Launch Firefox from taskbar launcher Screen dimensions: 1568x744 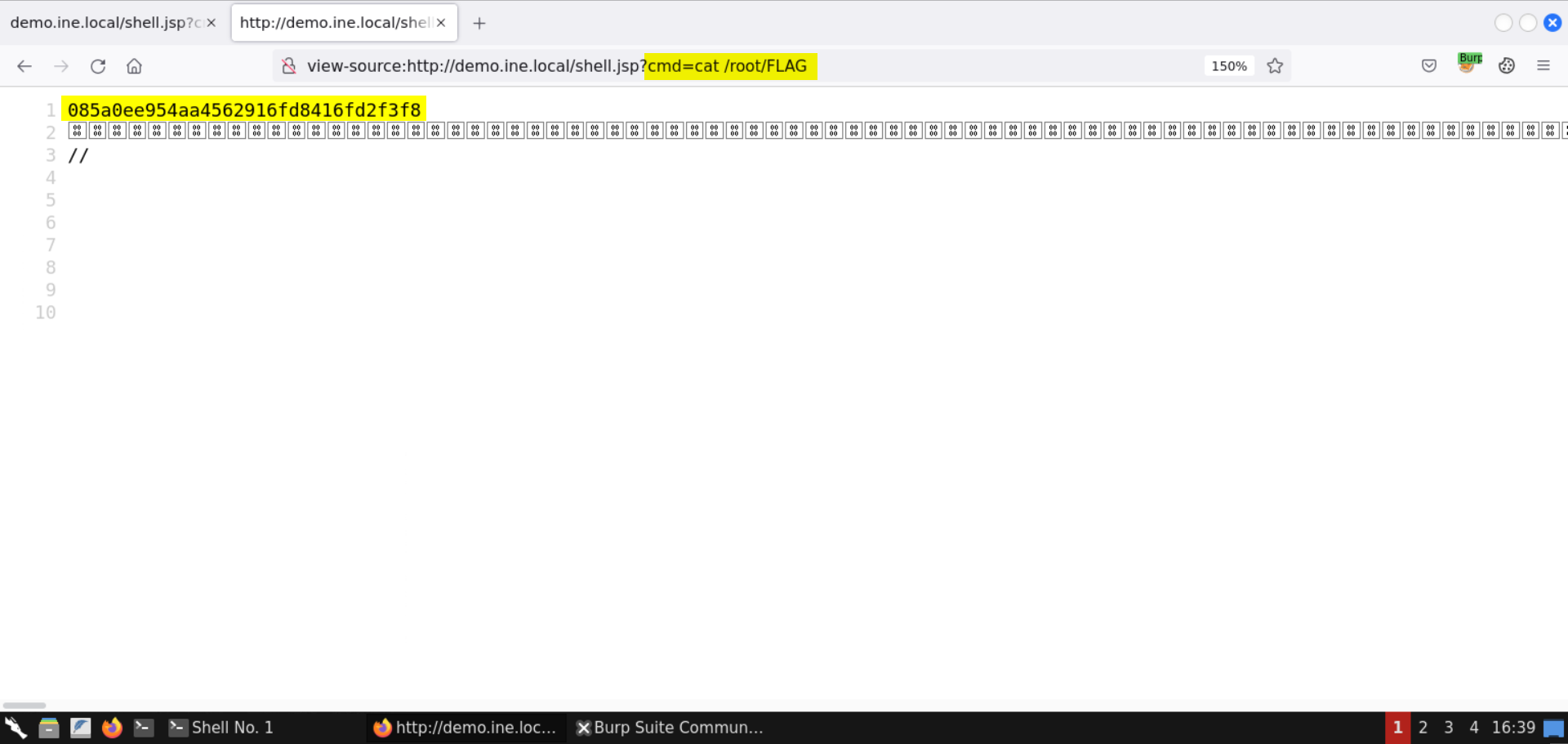112,728
